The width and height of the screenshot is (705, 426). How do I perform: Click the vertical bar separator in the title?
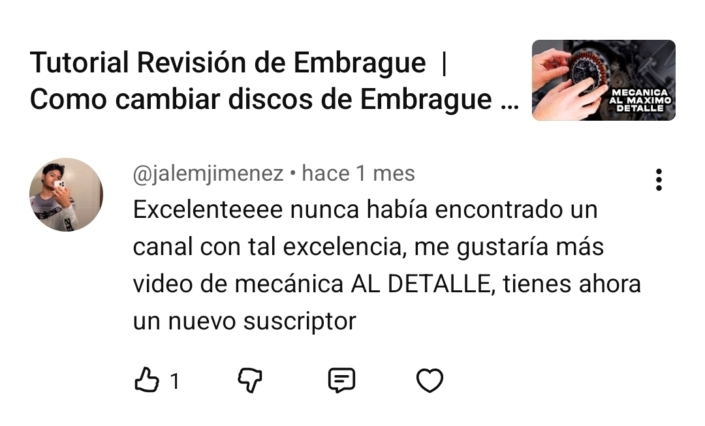tap(444, 64)
